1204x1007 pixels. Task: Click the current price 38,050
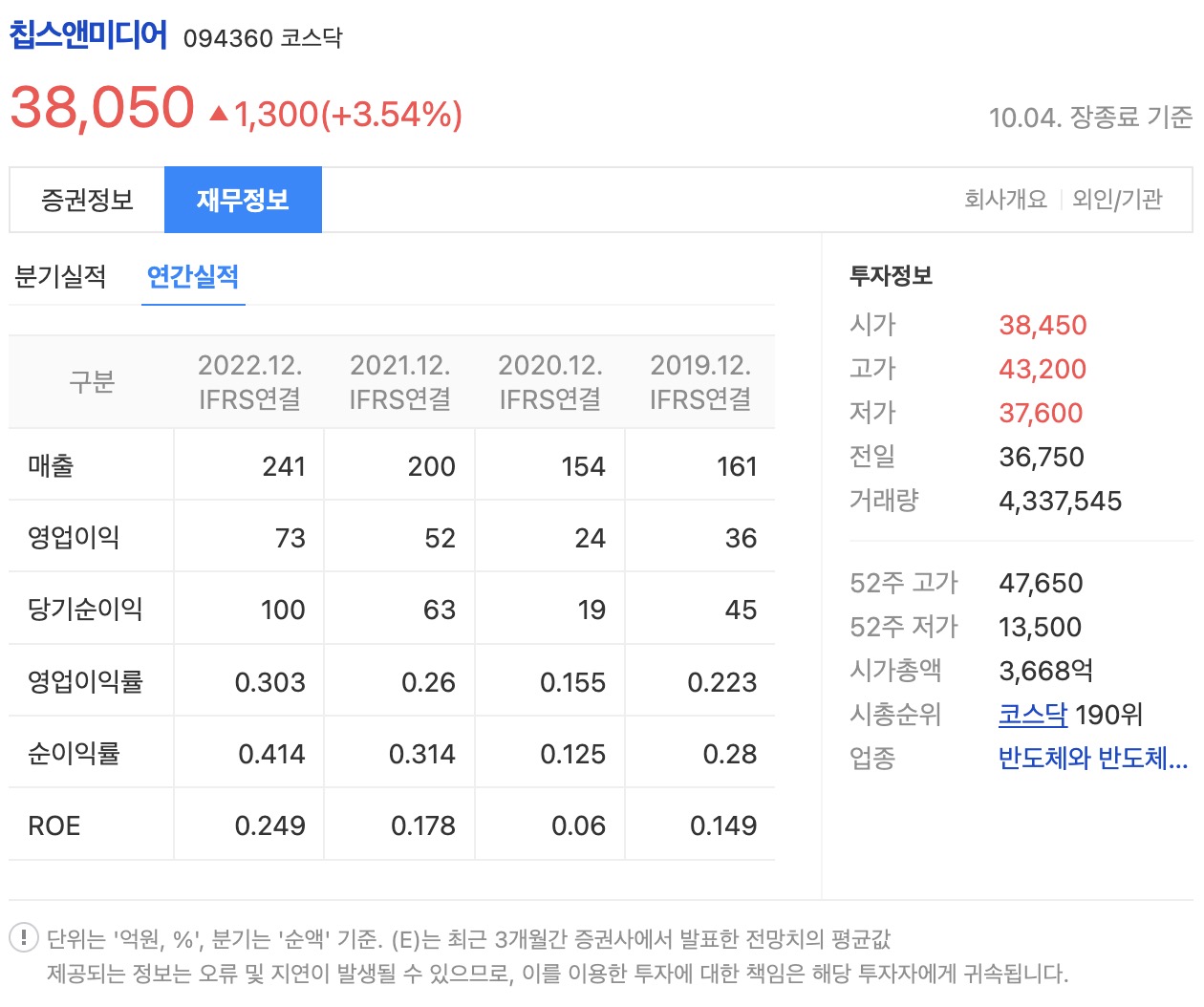click(102, 107)
